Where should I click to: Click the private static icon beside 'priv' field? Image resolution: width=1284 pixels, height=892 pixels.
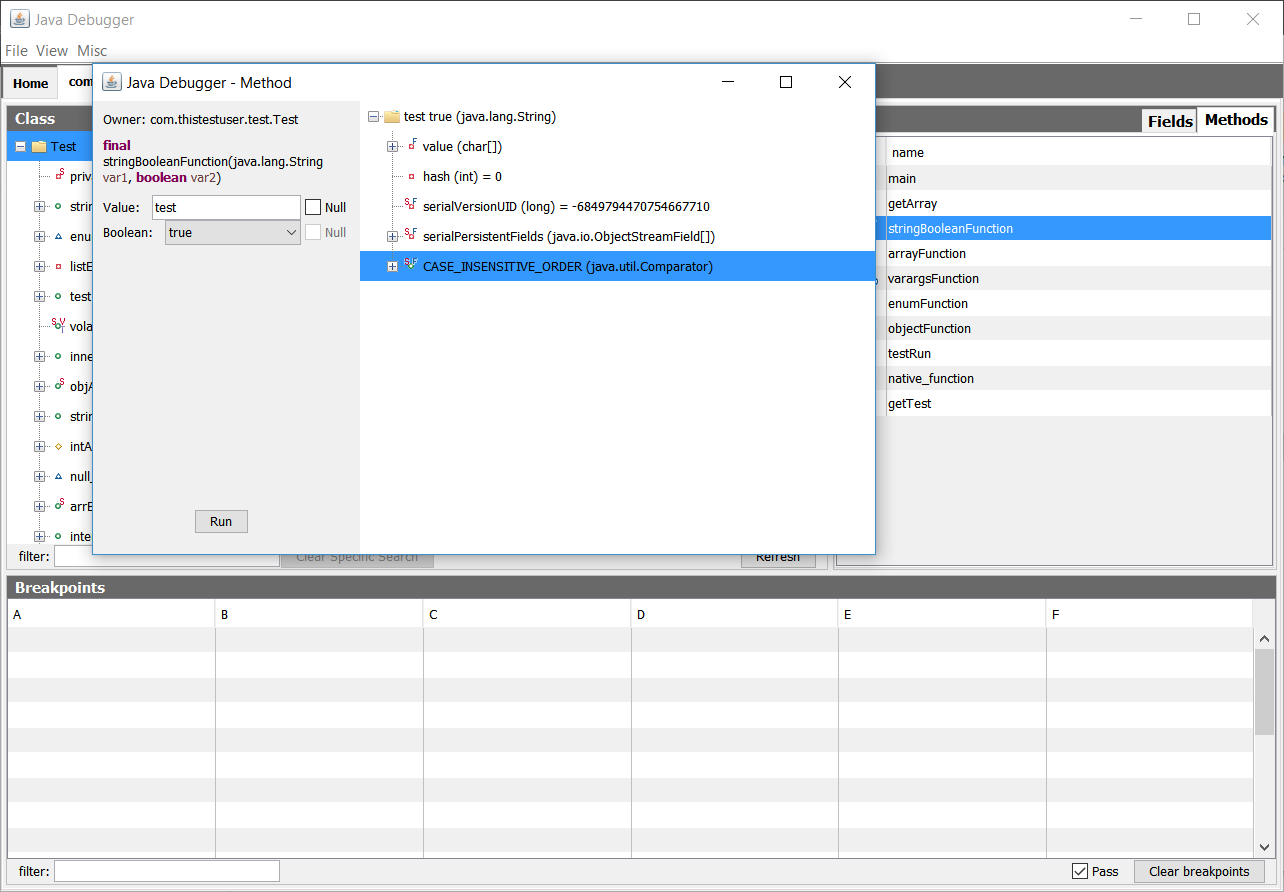point(59,175)
